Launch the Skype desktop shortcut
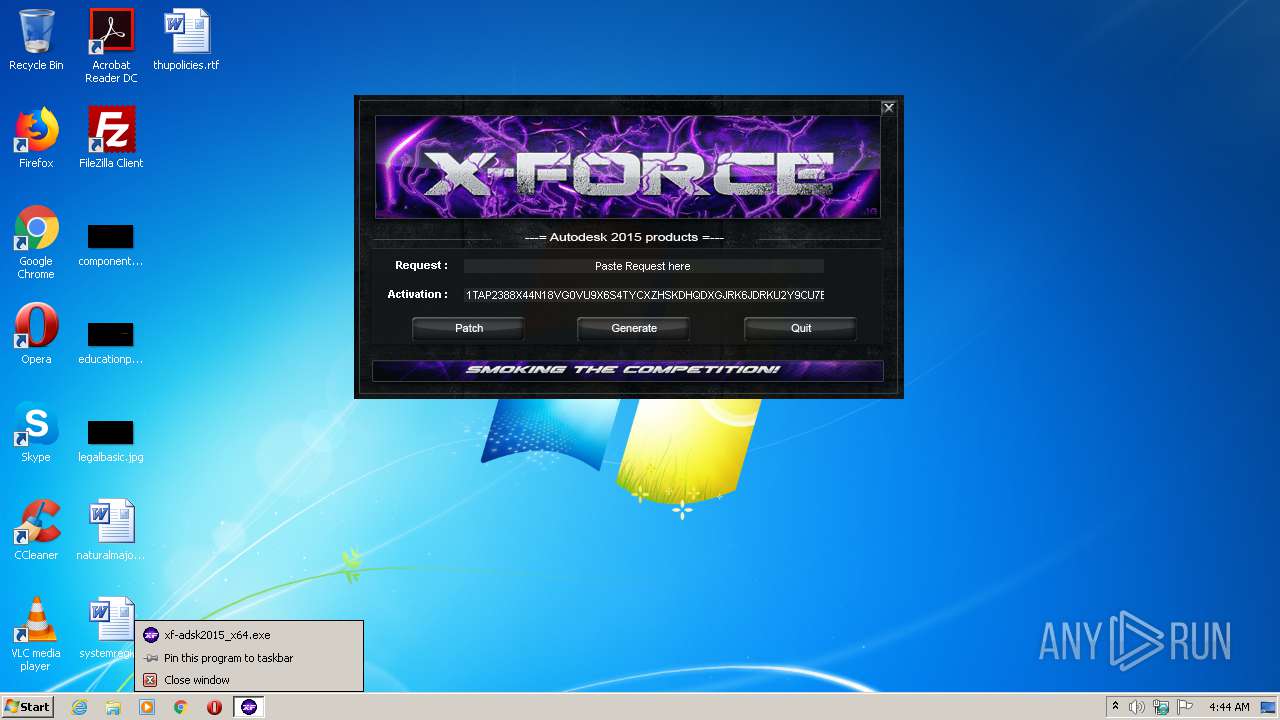Viewport: 1280px width, 720px height. point(36,432)
